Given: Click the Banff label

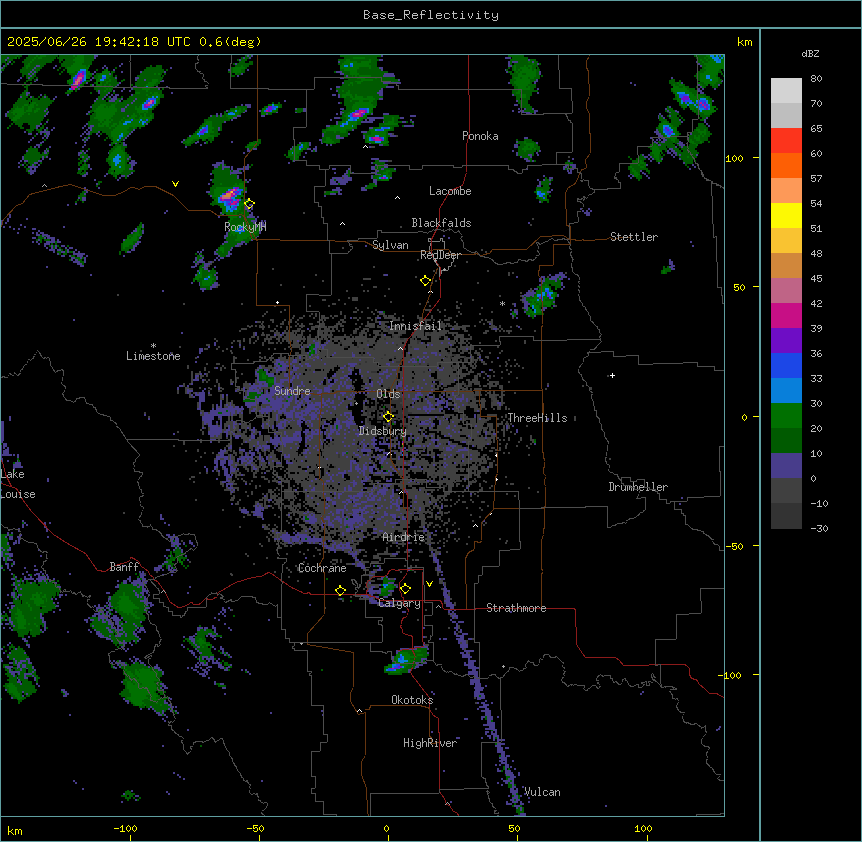Looking at the screenshot, I should pyautogui.click(x=124, y=567).
